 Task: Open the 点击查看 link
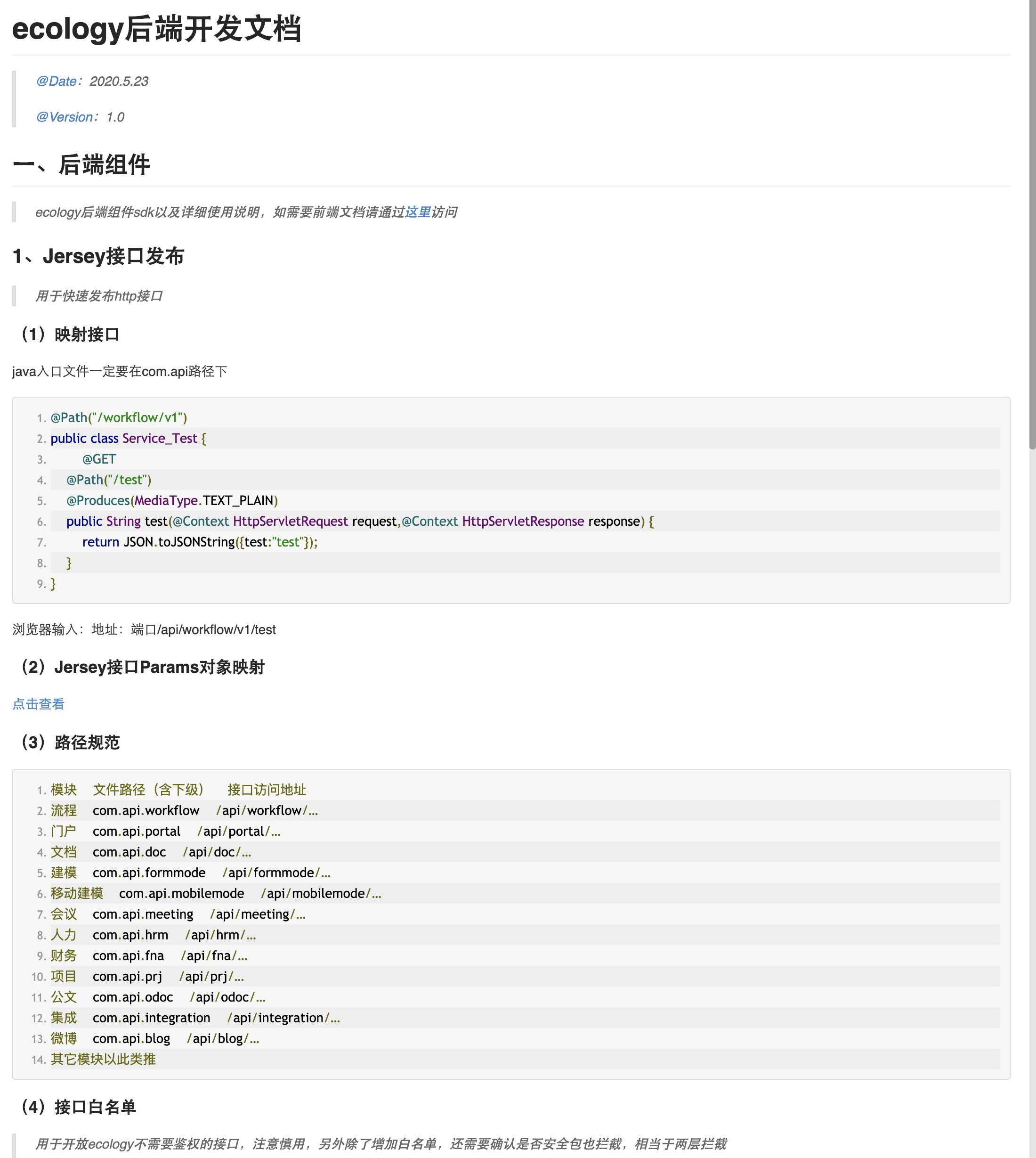[38, 704]
